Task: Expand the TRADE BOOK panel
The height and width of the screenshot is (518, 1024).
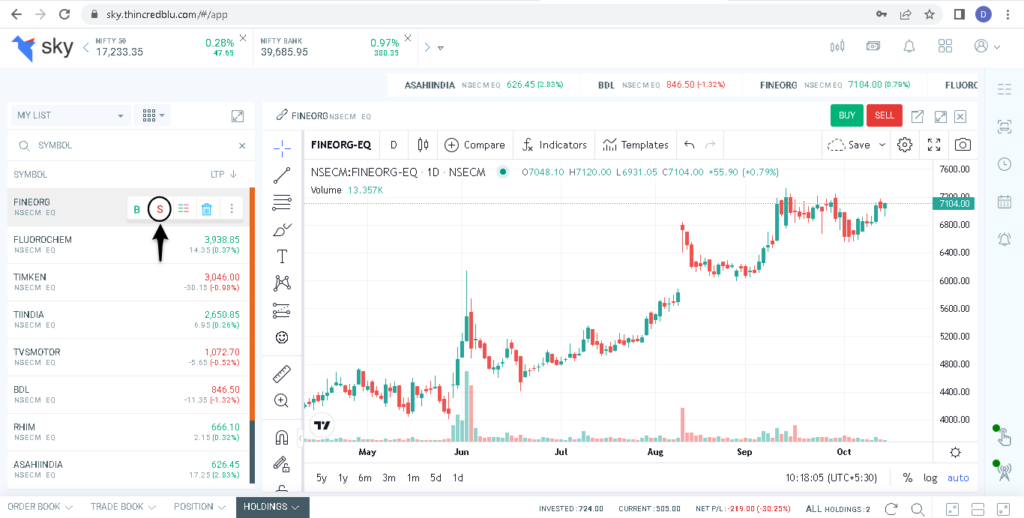Action: click(x=123, y=507)
